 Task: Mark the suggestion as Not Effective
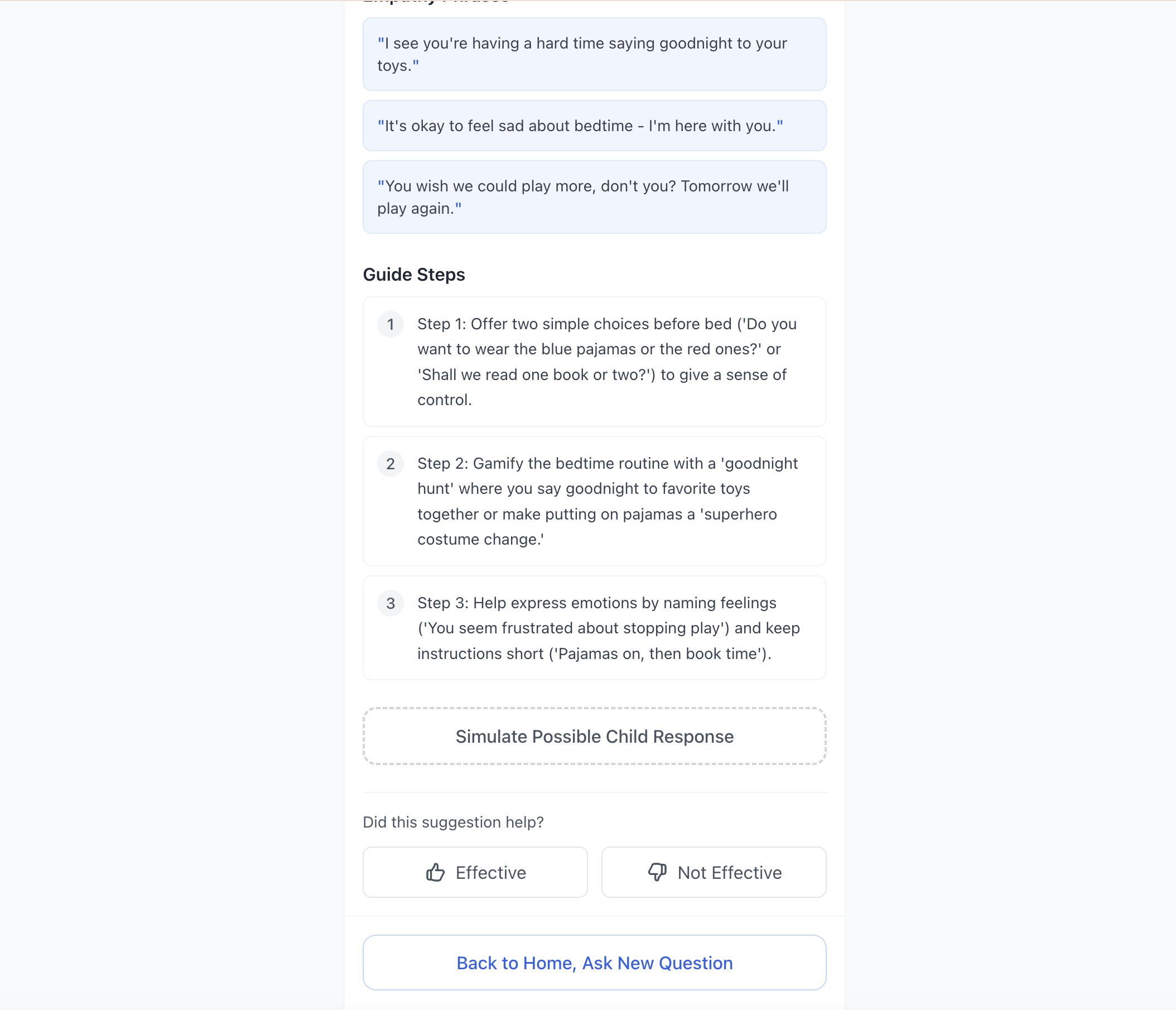click(714, 872)
